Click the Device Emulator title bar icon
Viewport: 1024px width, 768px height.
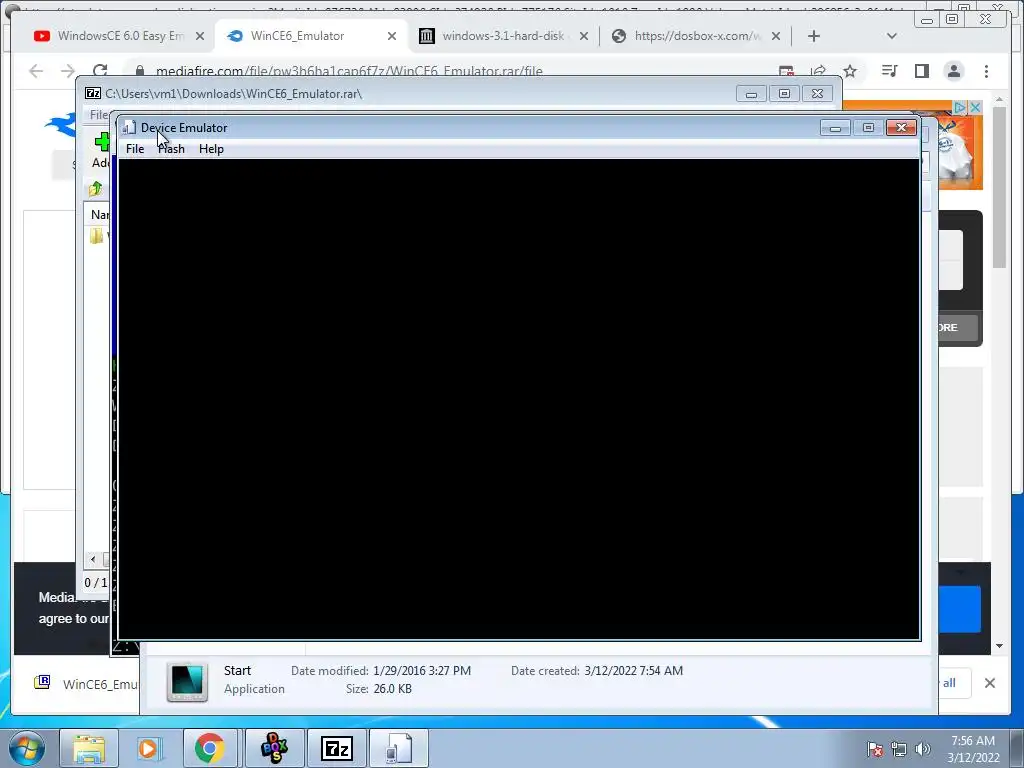point(129,127)
